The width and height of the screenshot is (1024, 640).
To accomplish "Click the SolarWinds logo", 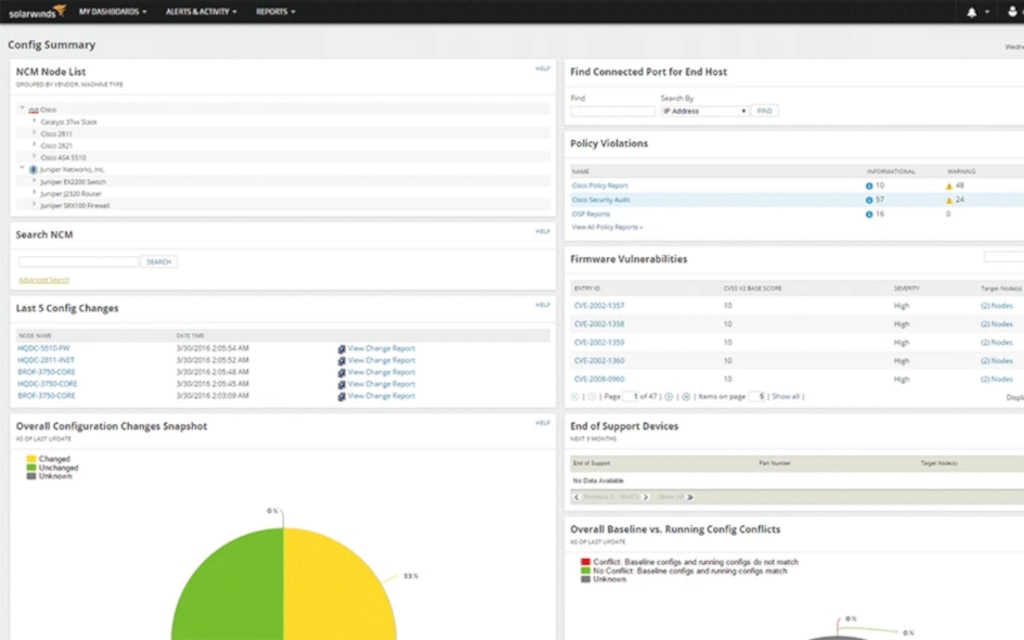I will pos(33,11).
